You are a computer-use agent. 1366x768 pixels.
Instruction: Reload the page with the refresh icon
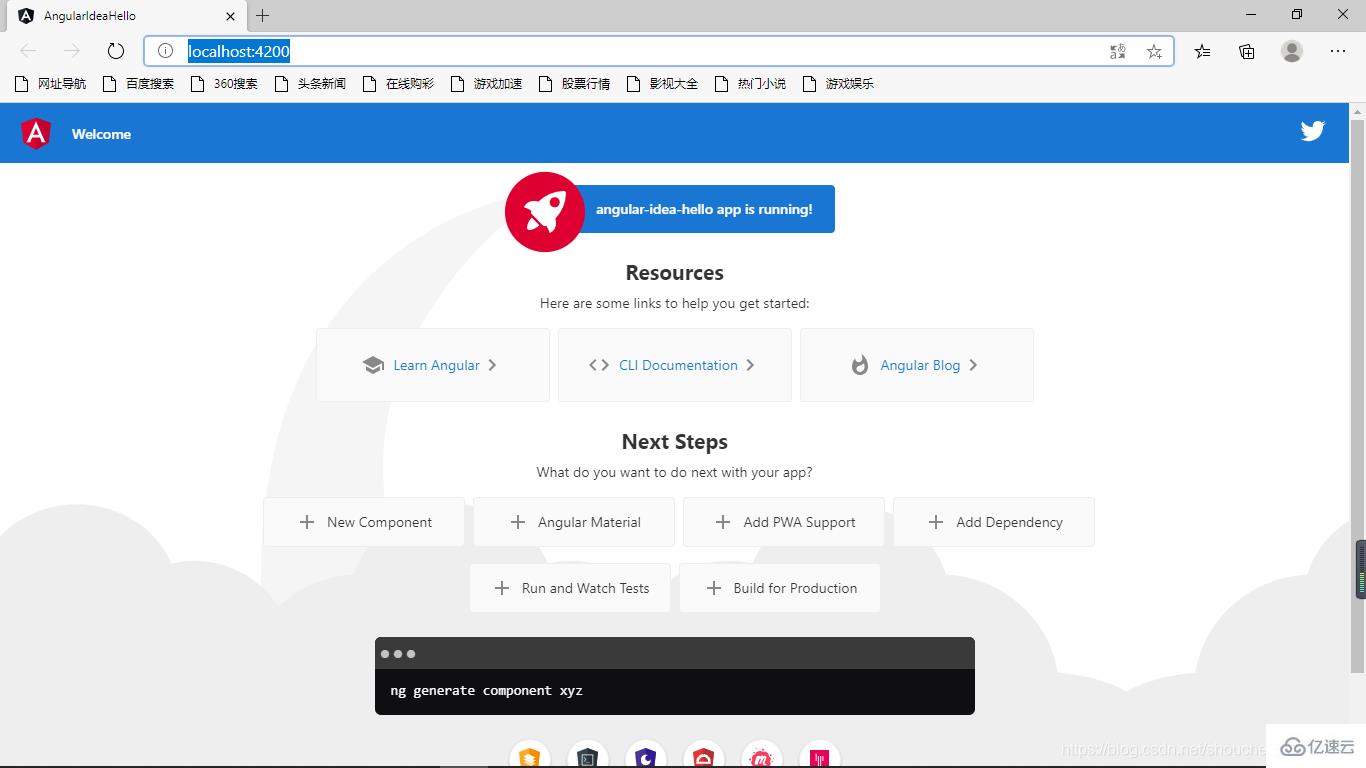[116, 51]
